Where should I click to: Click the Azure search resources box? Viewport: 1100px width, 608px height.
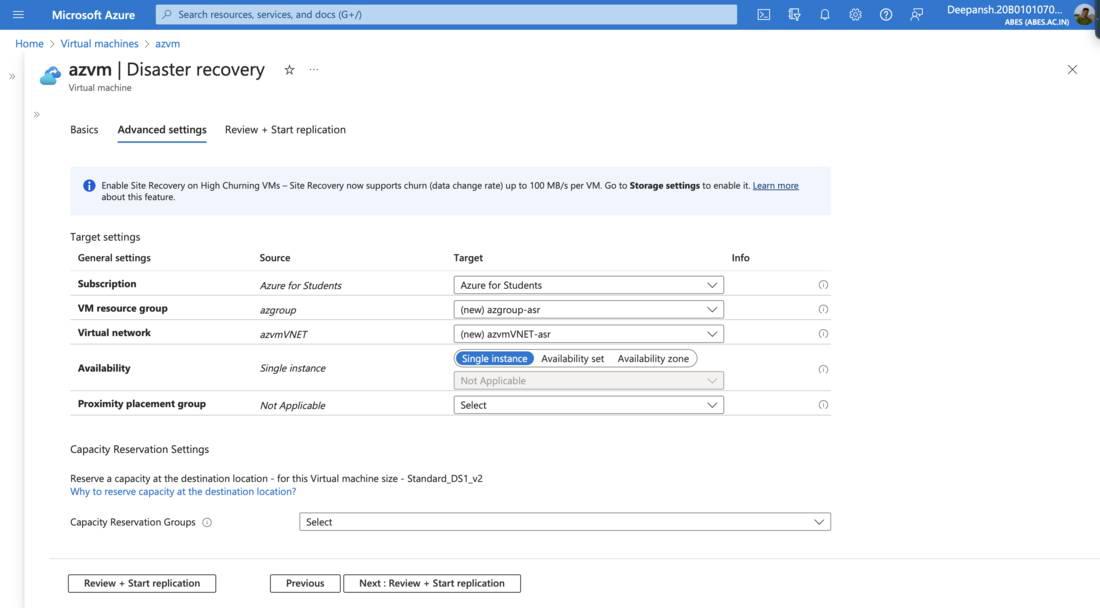(446, 15)
